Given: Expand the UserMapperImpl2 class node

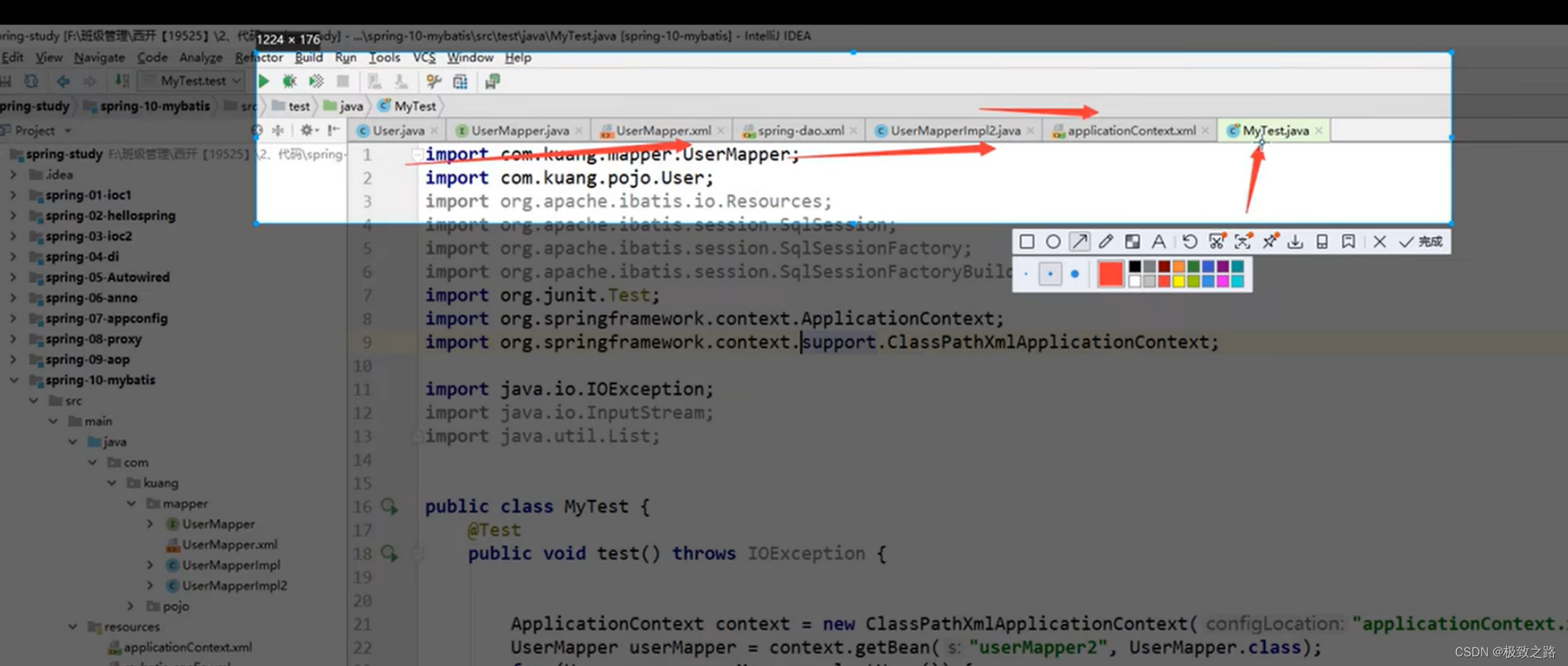Looking at the screenshot, I should point(150,586).
